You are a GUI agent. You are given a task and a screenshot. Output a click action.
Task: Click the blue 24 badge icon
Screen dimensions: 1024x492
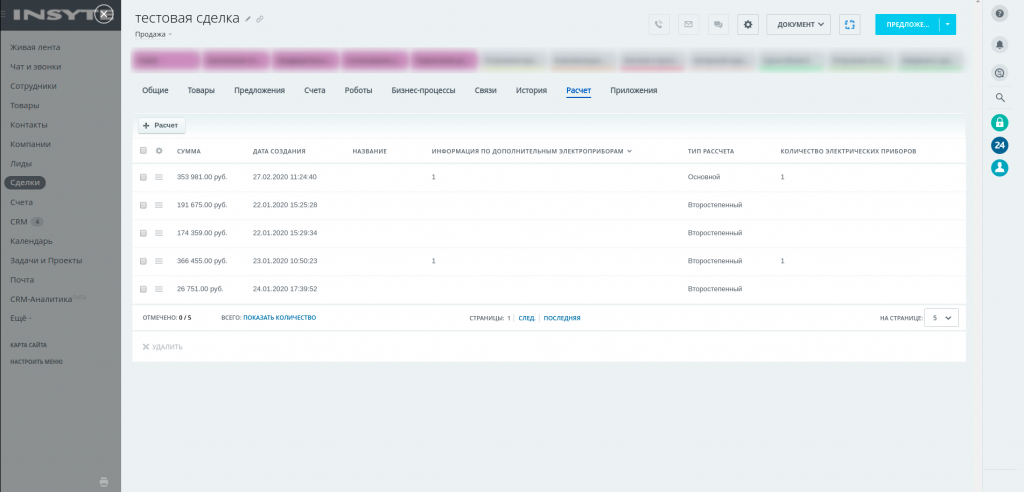tap(999, 145)
